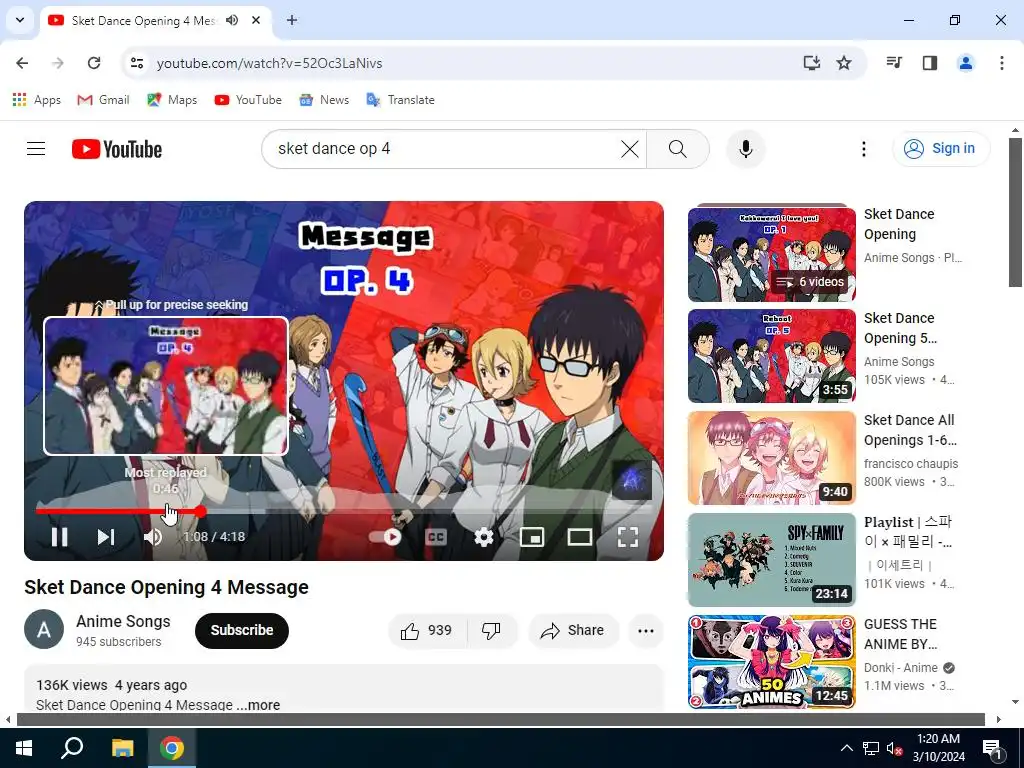
Task: Sign in to YouTube
Action: [x=941, y=149]
